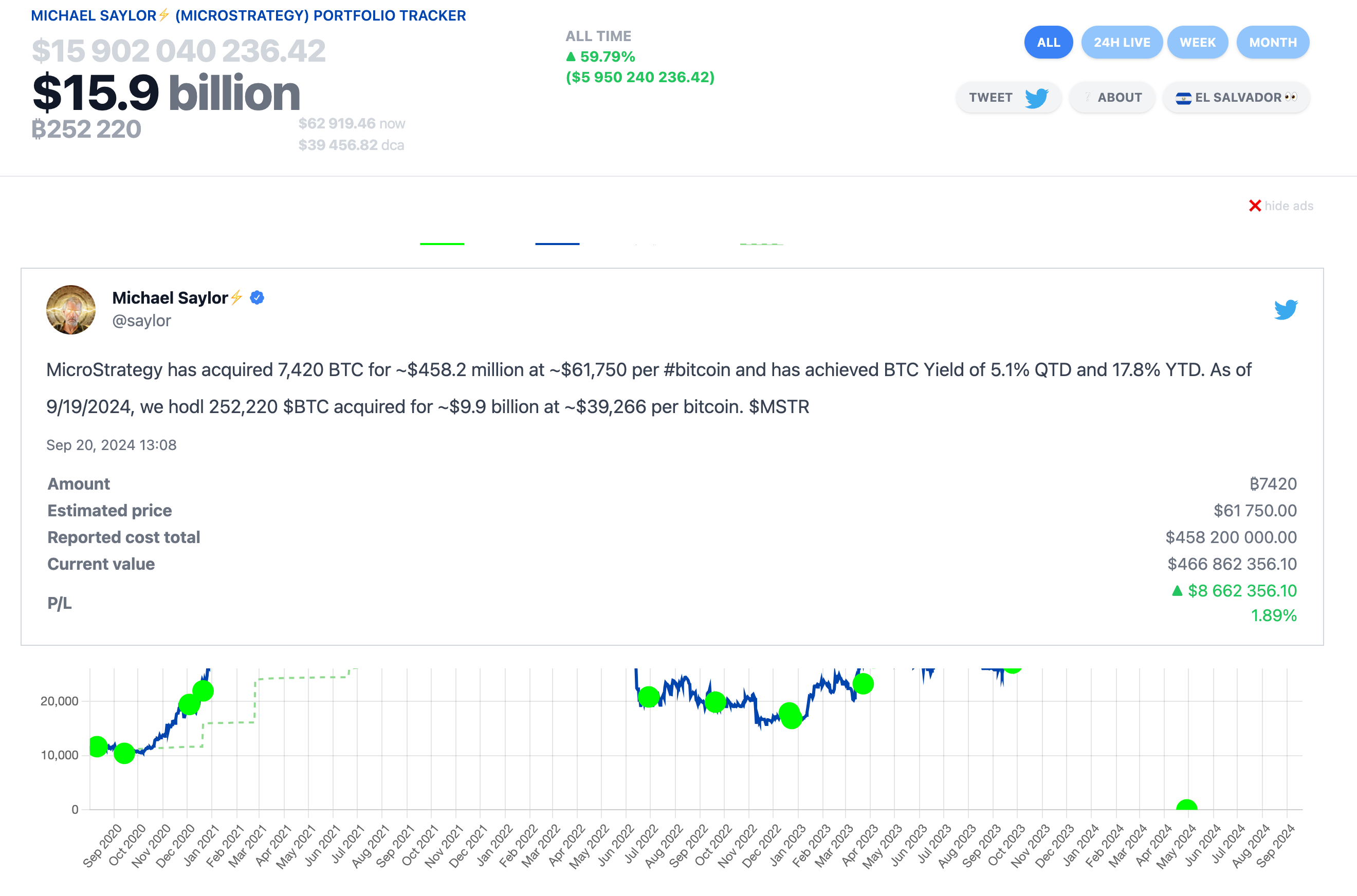The image size is (1357, 896).
Task: Click the page title Portfolio Tracker heading
Action: point(248,15)
